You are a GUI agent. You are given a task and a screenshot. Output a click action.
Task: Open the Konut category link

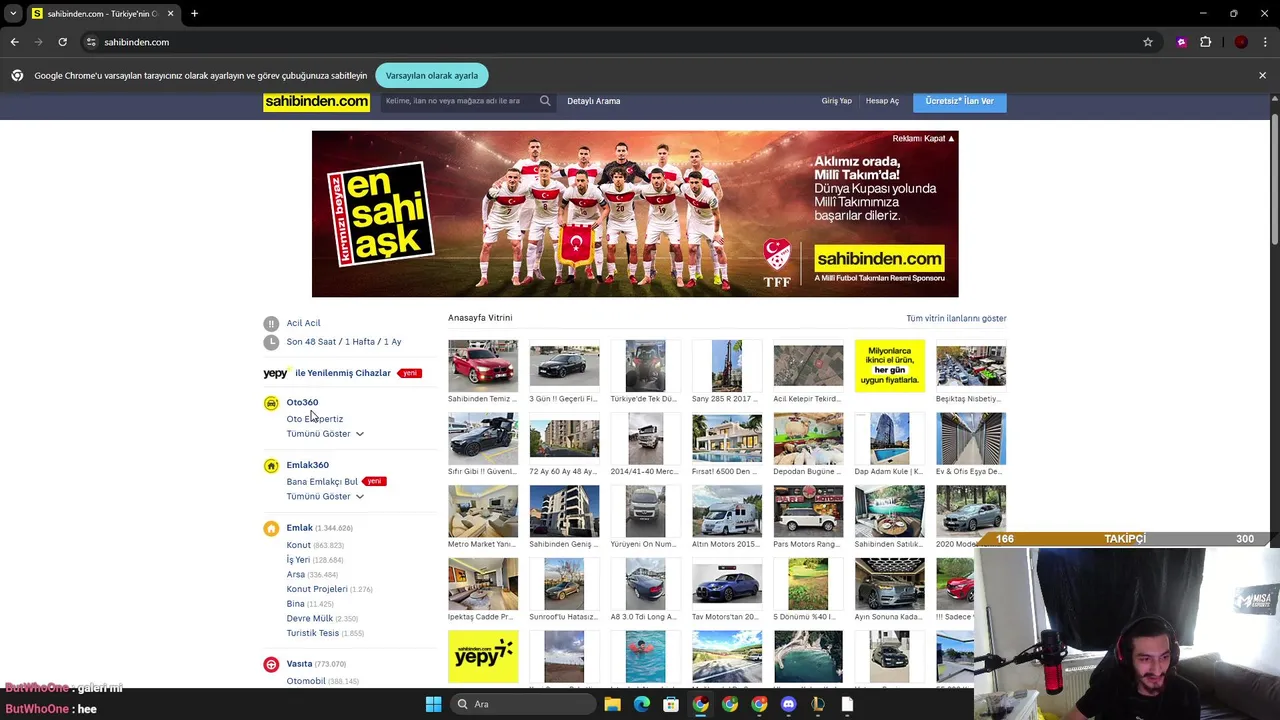[x=298, y=545]
